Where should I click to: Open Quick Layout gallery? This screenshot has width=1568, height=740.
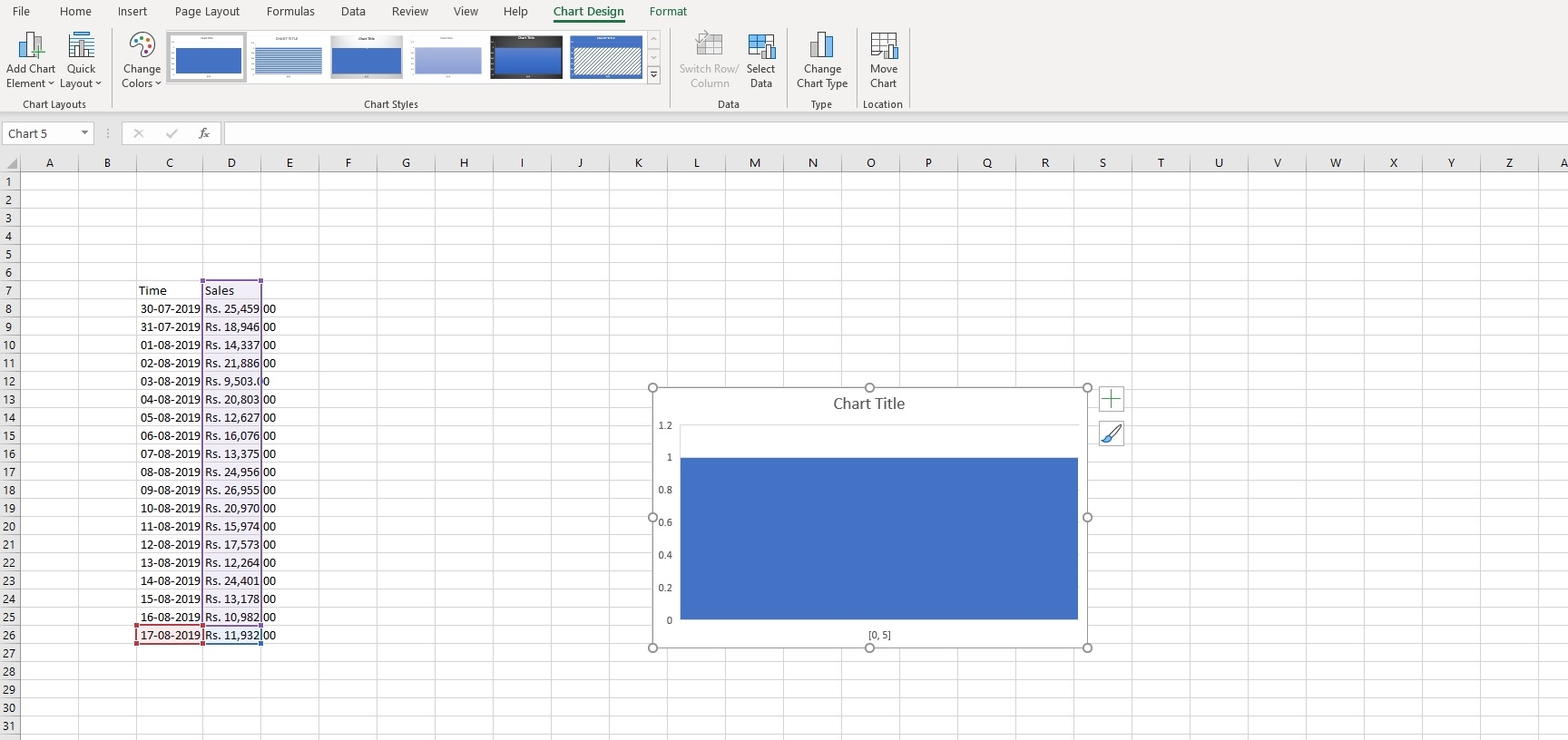pos(81,61)
